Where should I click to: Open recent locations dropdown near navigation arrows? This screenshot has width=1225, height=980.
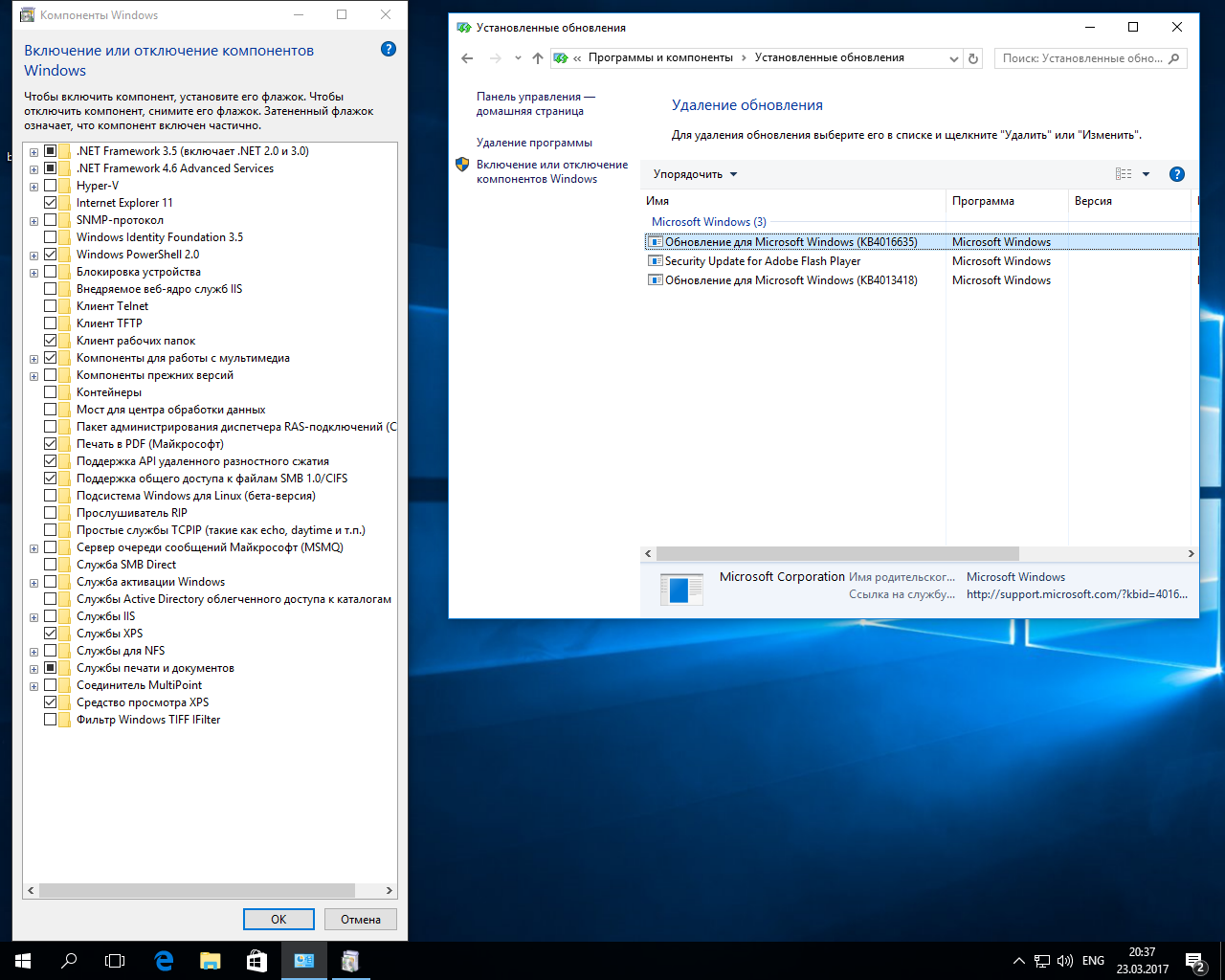(518, 58)
